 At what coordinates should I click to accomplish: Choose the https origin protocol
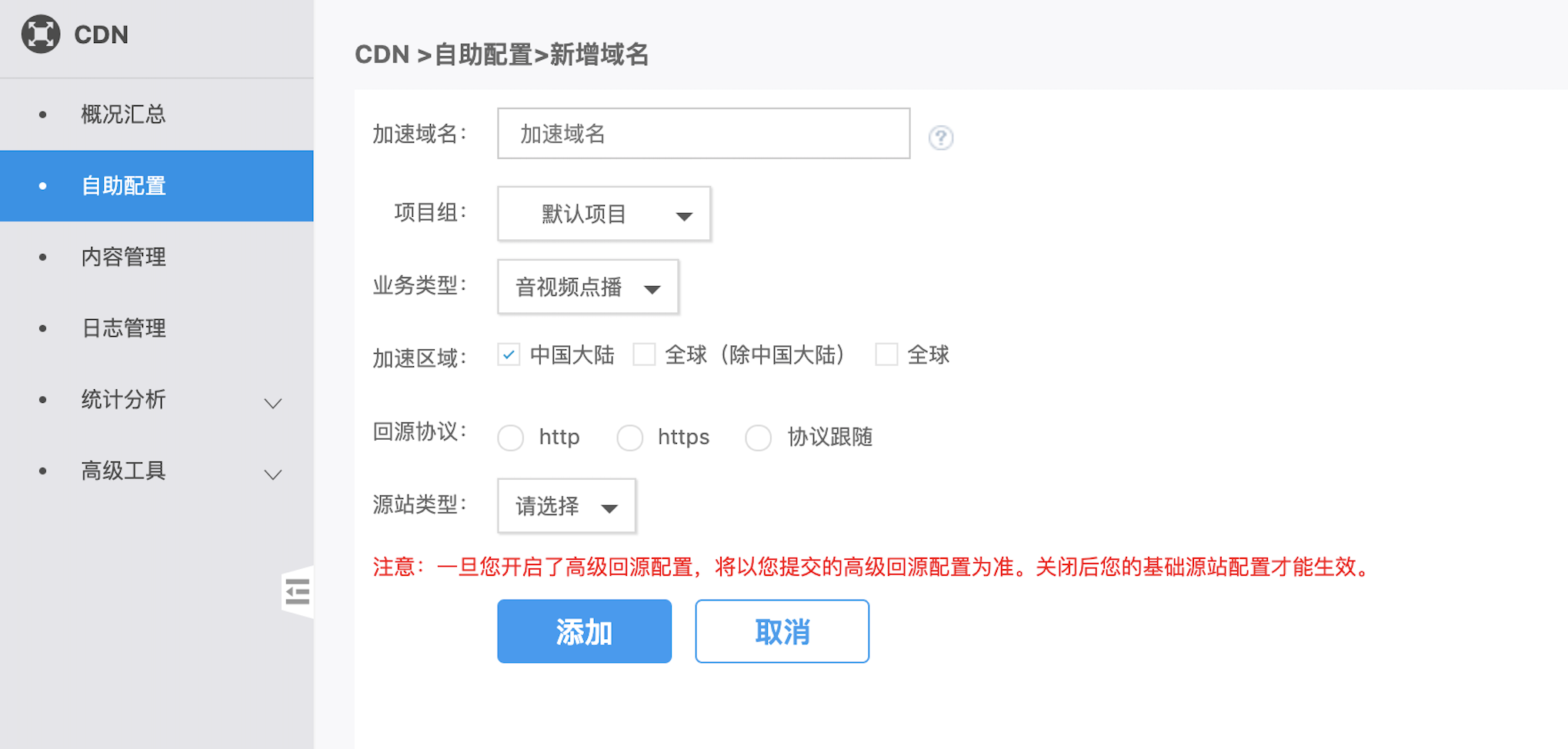630,438
